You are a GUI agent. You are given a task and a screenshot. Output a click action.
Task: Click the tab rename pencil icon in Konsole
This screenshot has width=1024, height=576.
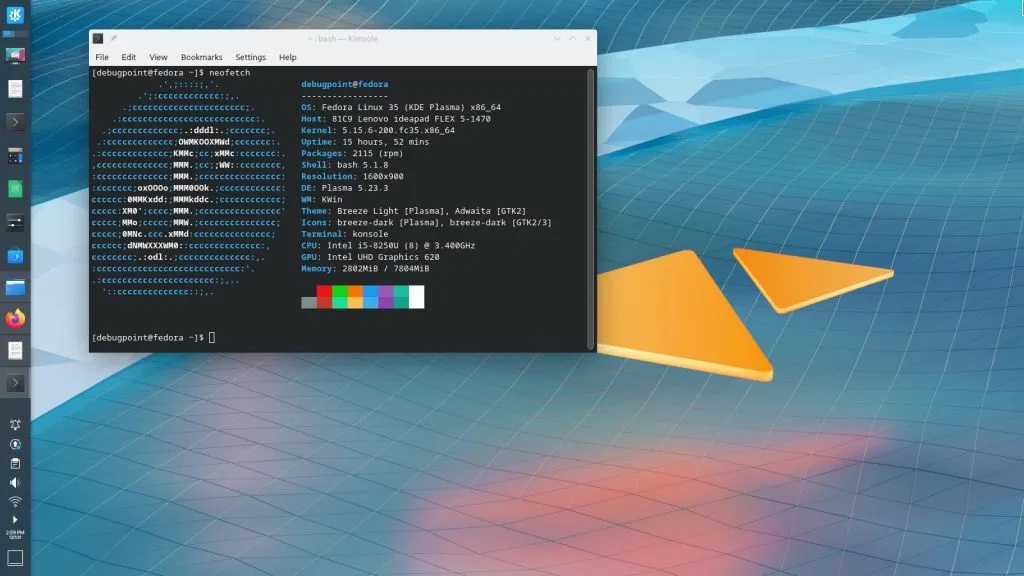point(113,37)
